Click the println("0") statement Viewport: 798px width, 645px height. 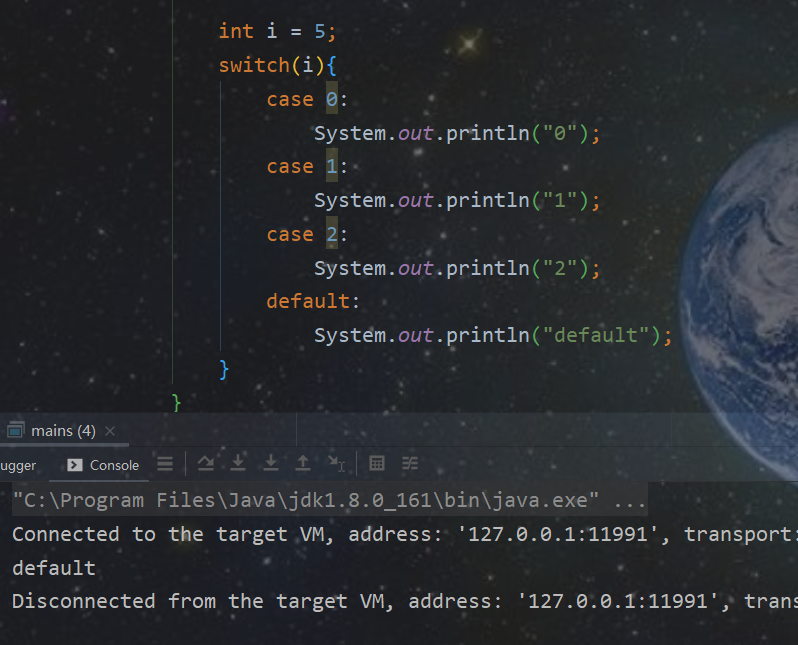point(457,133)
